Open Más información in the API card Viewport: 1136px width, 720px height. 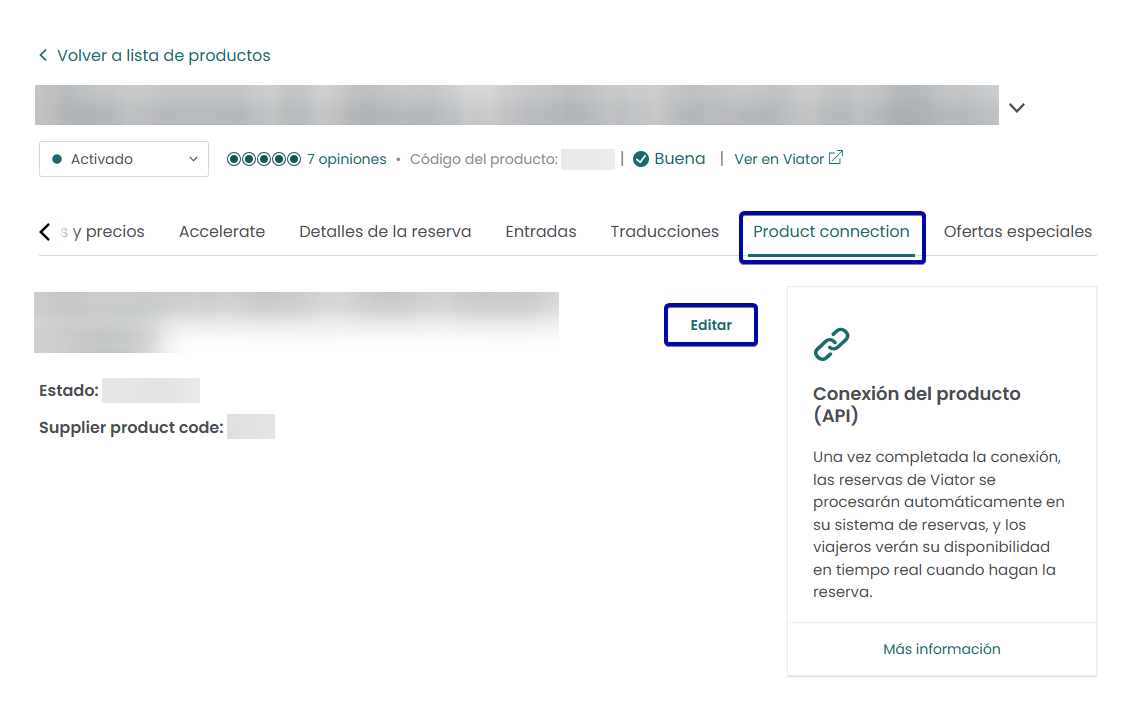(x=941, y=649)
